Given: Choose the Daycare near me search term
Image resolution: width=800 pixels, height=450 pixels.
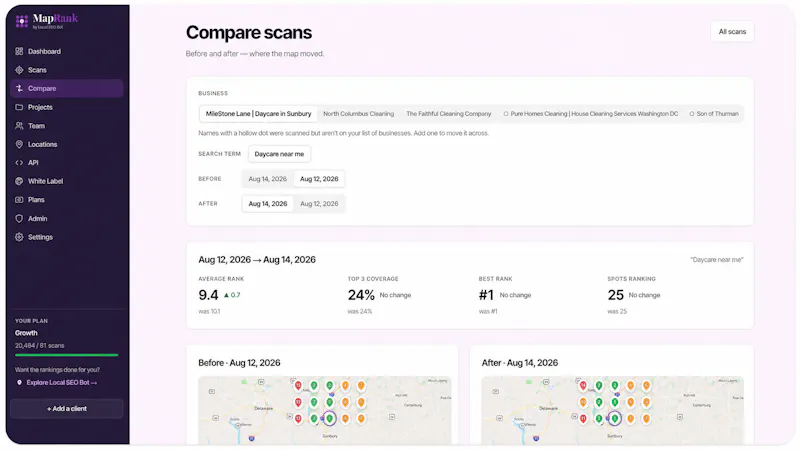Looking at the screenshot, I should point(279,154).
